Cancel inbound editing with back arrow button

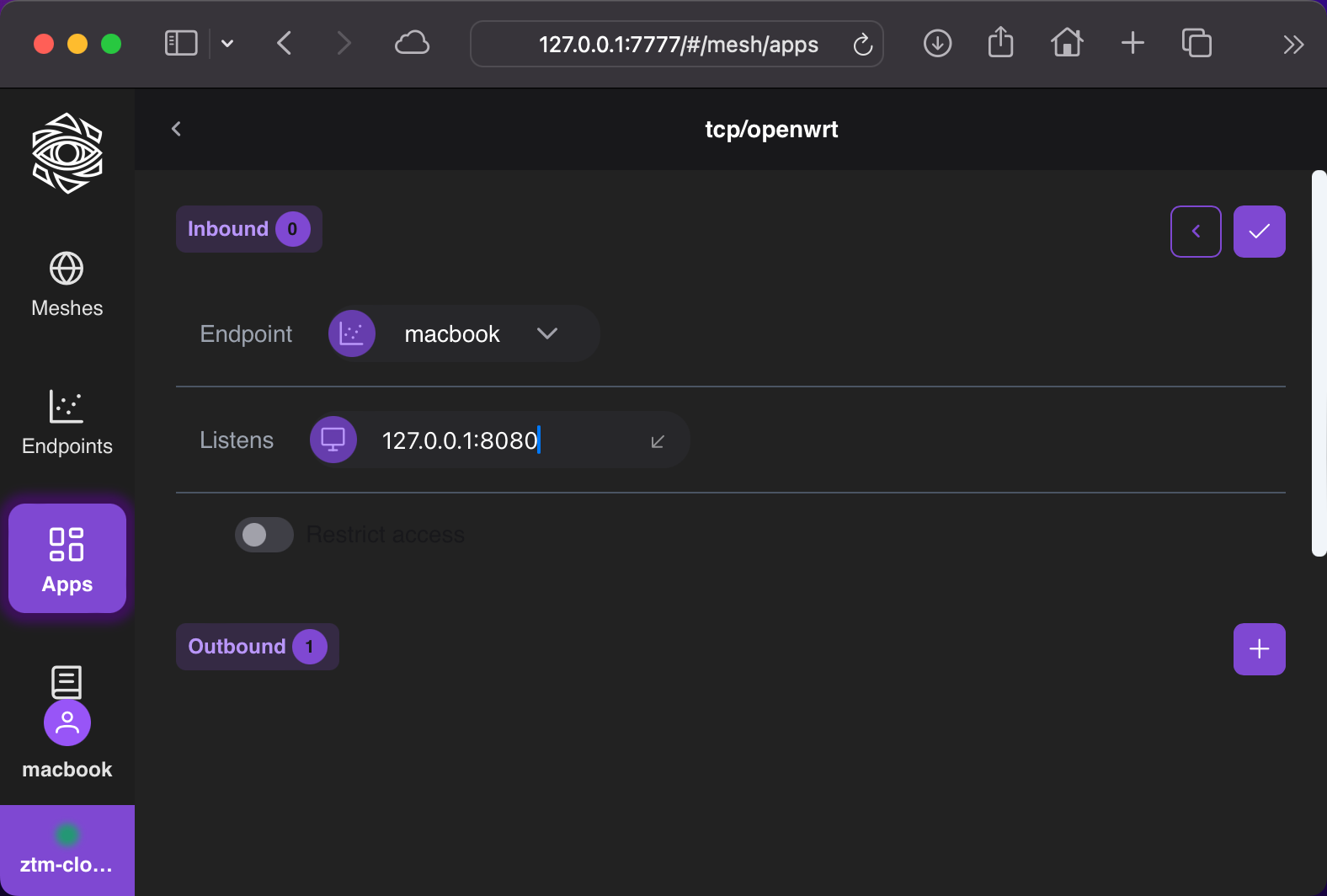pos(1195,232)
